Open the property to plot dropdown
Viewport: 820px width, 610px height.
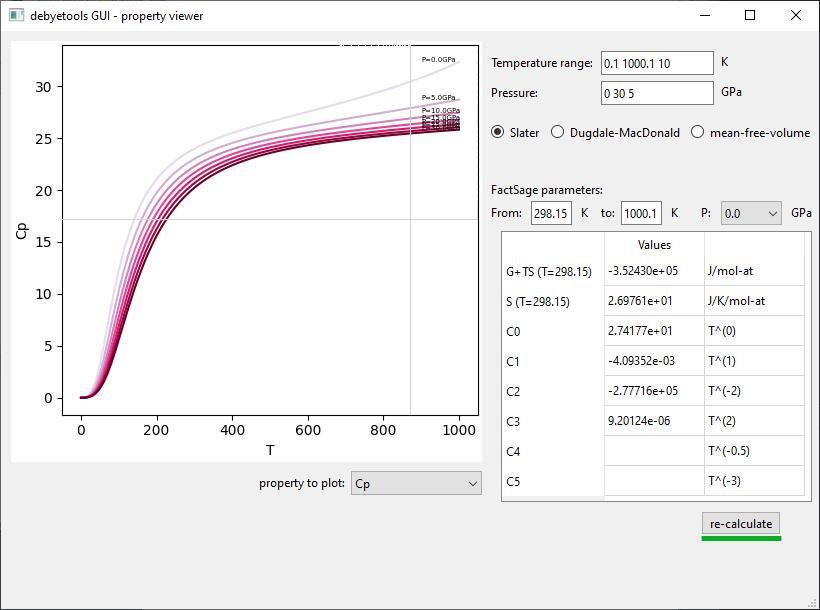pyautogui.click(x=416, y=483)
